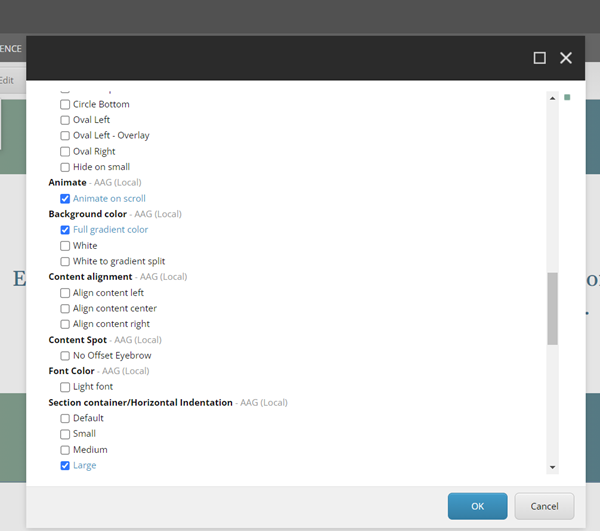Image resolution: width=600 pixels, height=531 pixels.
Task: Click the Animate section heading
Action: [x=67, y=182]
